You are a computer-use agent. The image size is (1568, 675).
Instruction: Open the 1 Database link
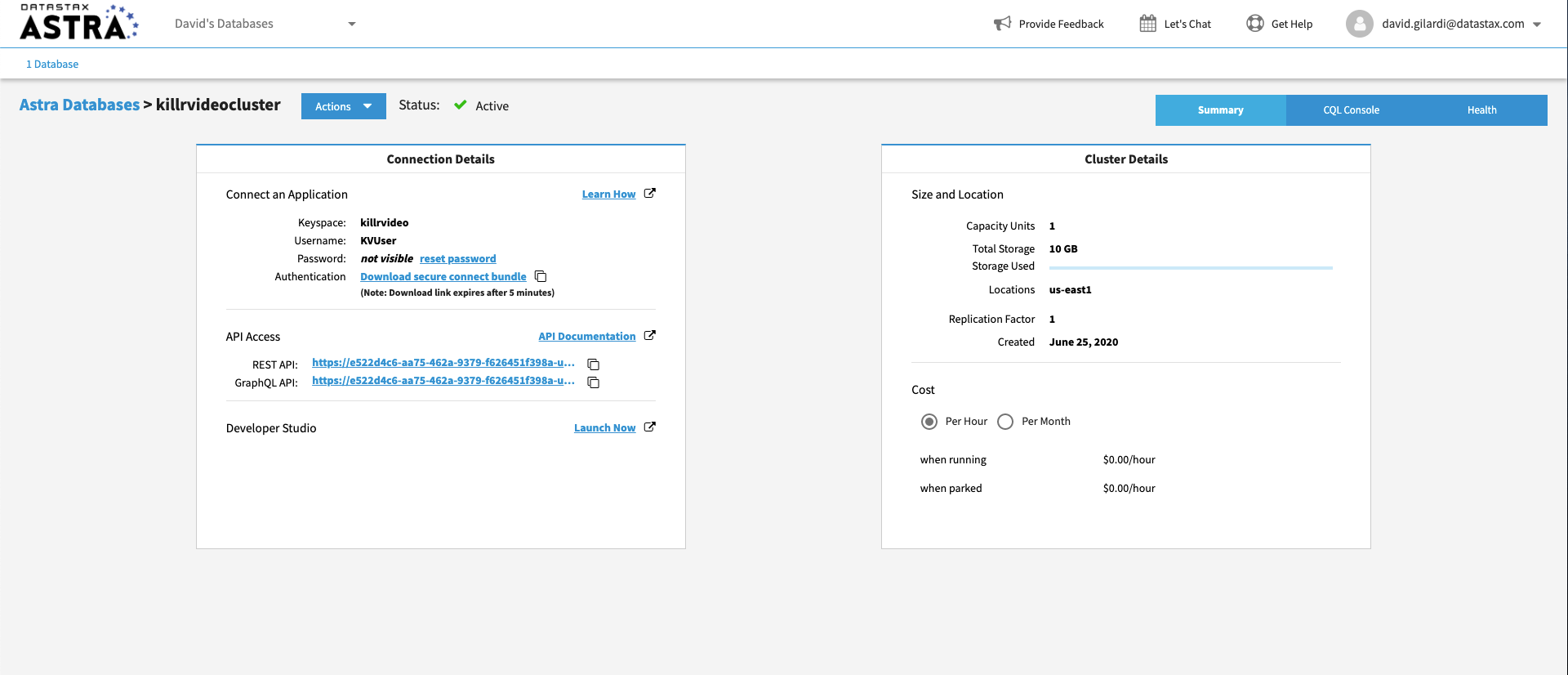[52, 65]
